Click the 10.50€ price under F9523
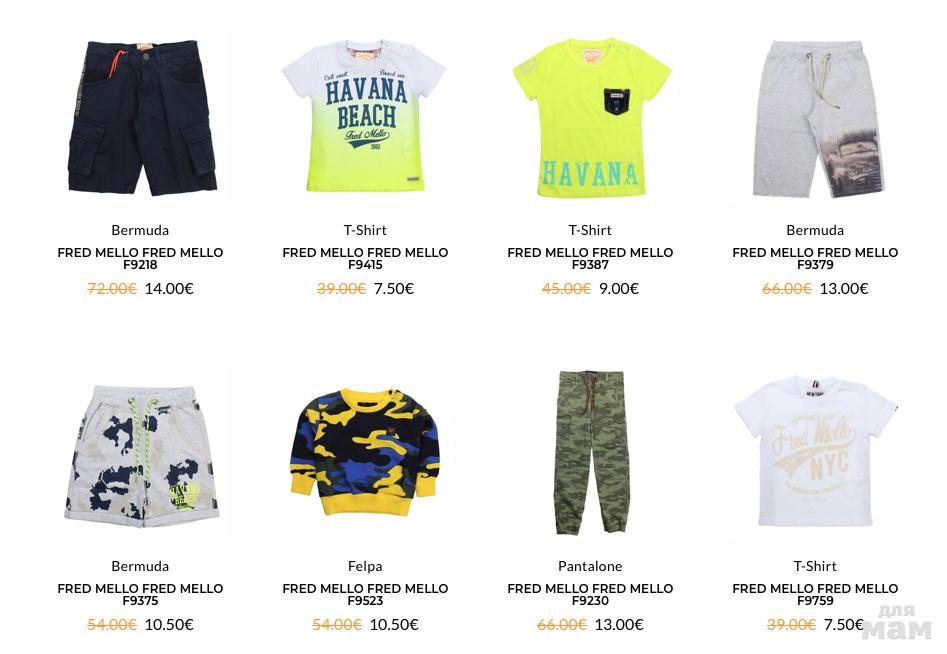 [394, 624]
